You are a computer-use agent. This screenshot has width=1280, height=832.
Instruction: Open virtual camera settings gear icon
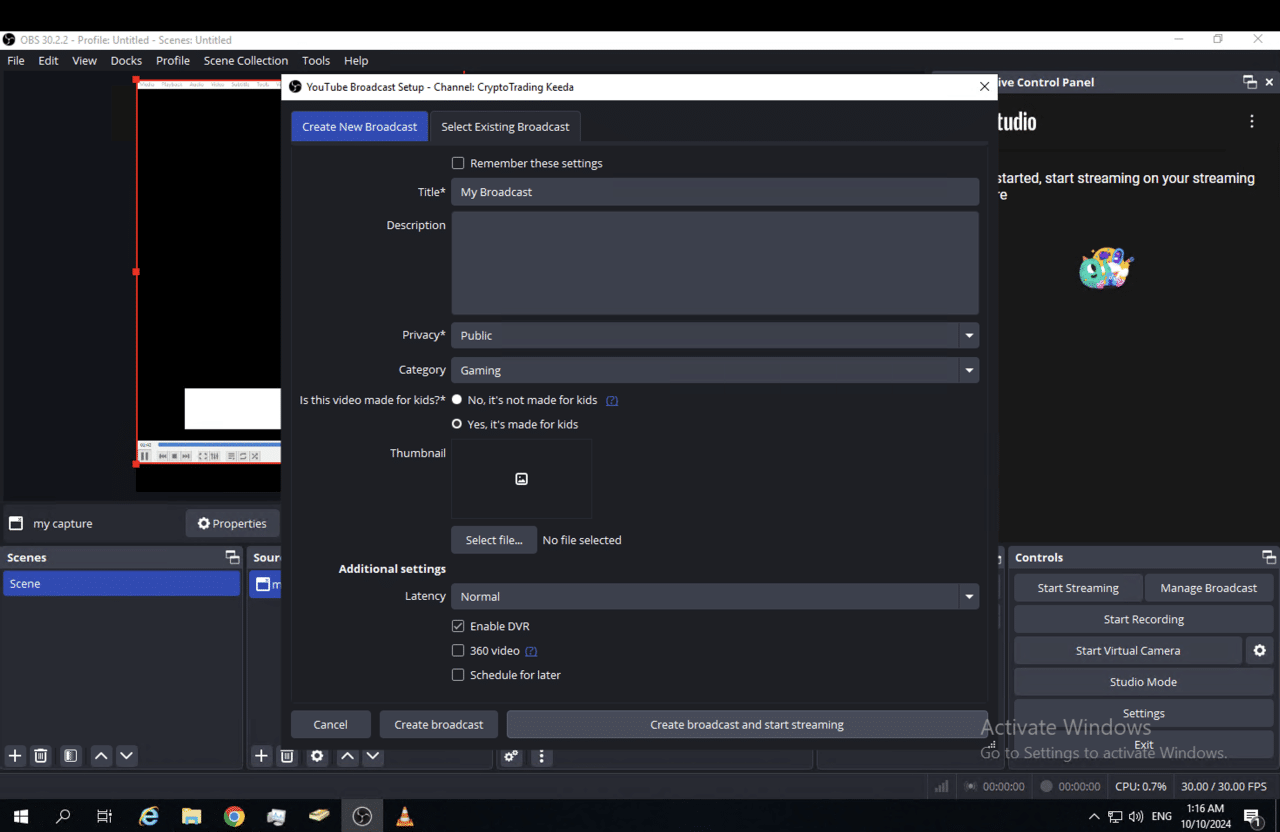coord(1259,650)
